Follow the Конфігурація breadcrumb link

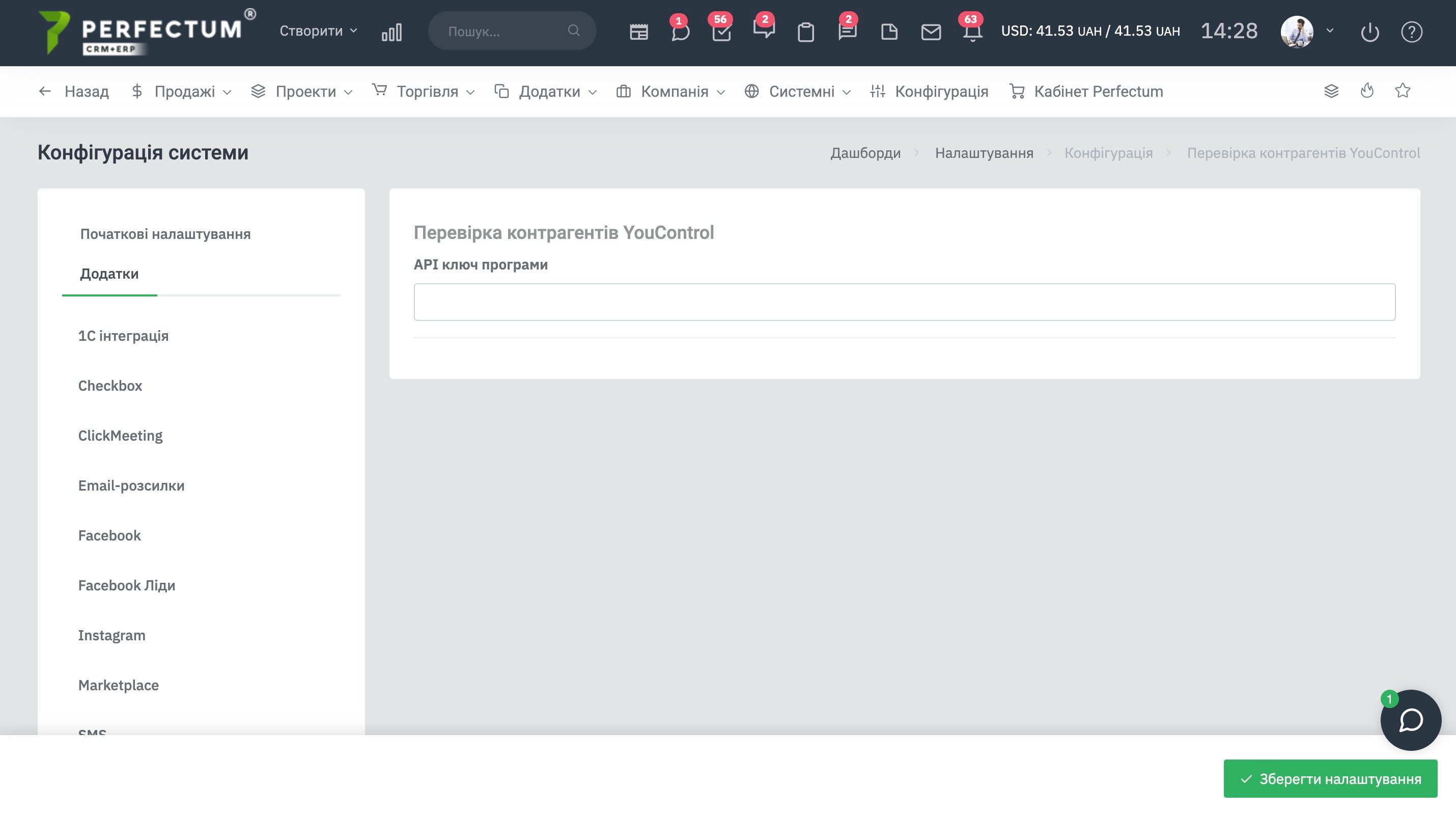(1108, 153)
